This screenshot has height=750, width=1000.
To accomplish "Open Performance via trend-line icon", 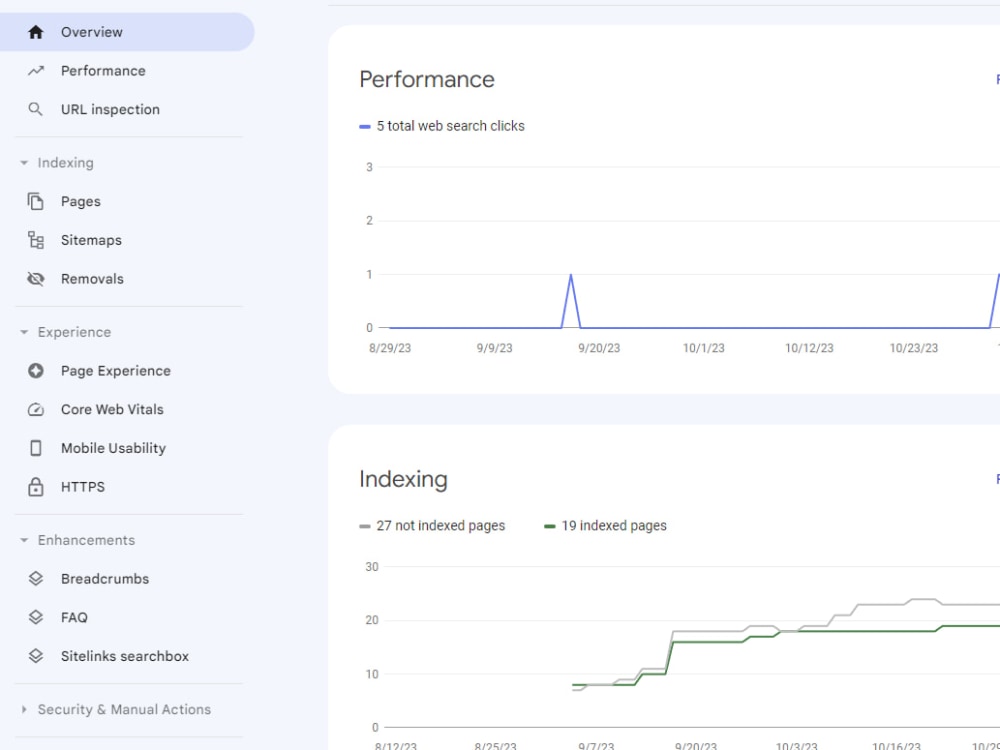I will click(x=36, y=71).
